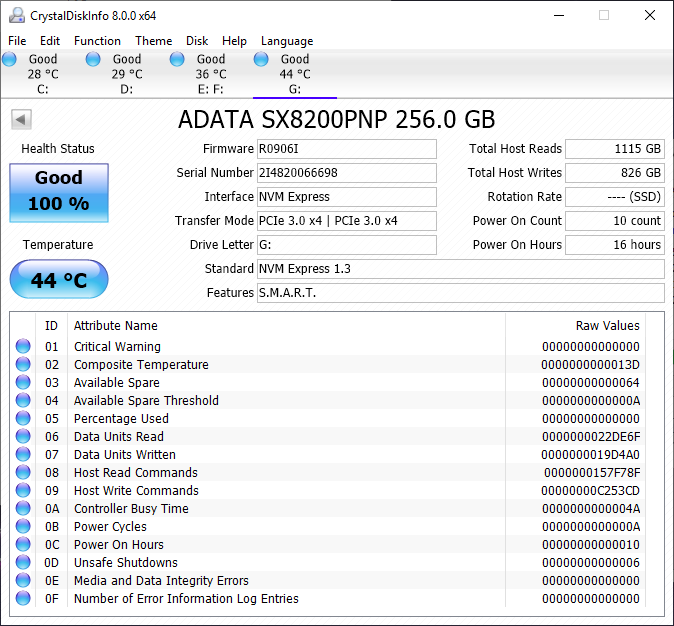The width and height of the screenshot is (674, 626).
Task: Click the status icon for Number of Error Information Log Entries
Action: tap(23, 598)
